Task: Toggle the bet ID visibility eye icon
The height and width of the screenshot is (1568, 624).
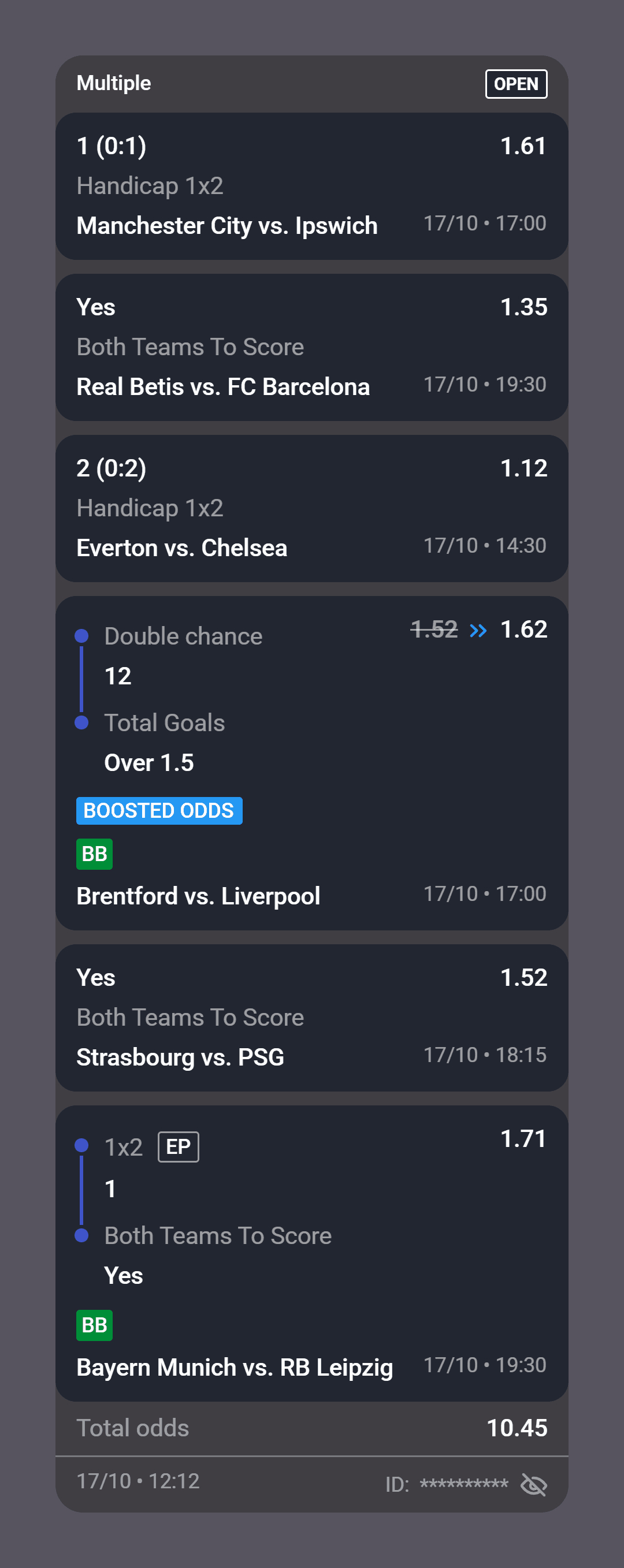Action: pos(534,1484)
